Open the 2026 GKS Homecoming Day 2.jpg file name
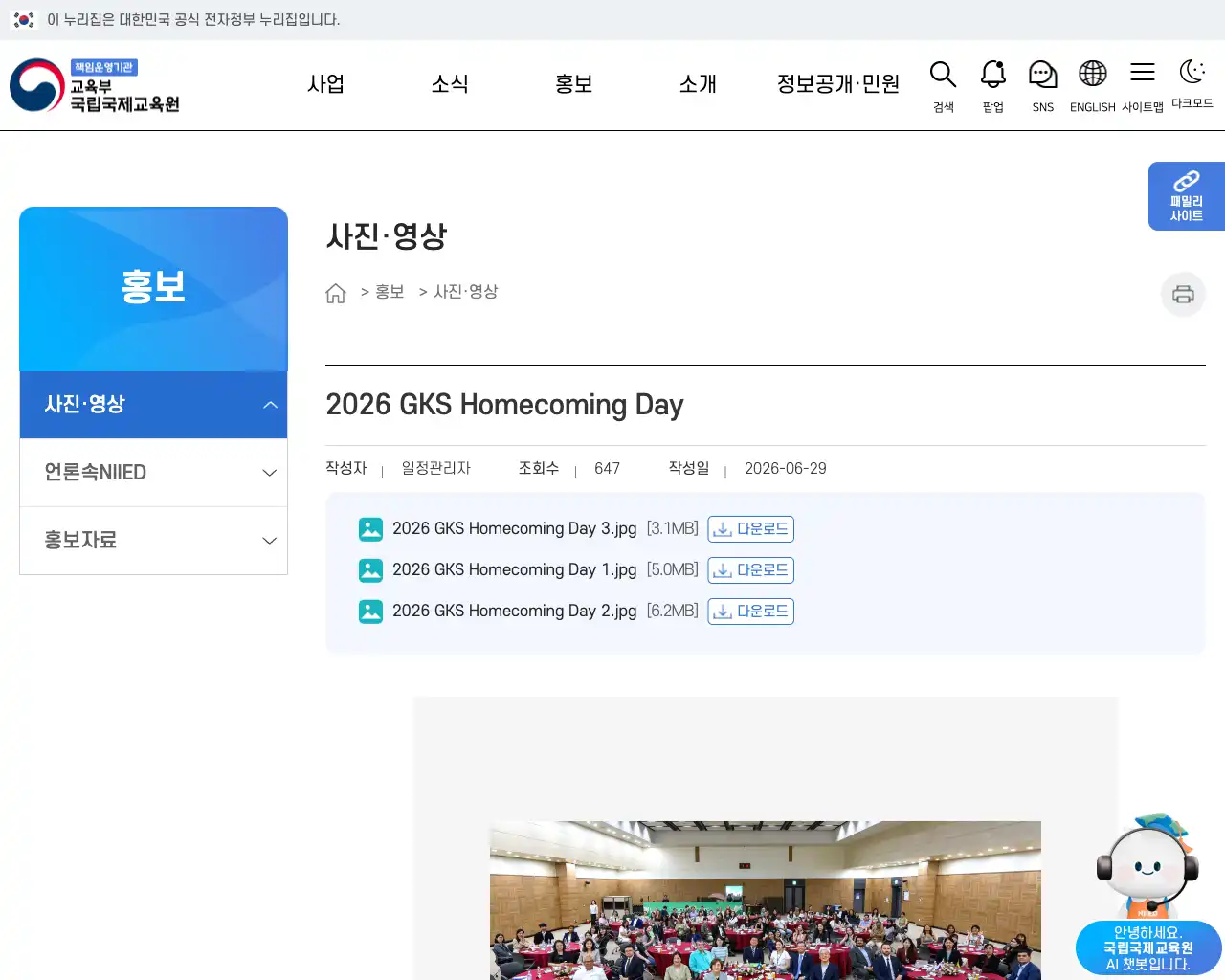The width and height of the screenshot is (1225, 980). coord(514,611)
